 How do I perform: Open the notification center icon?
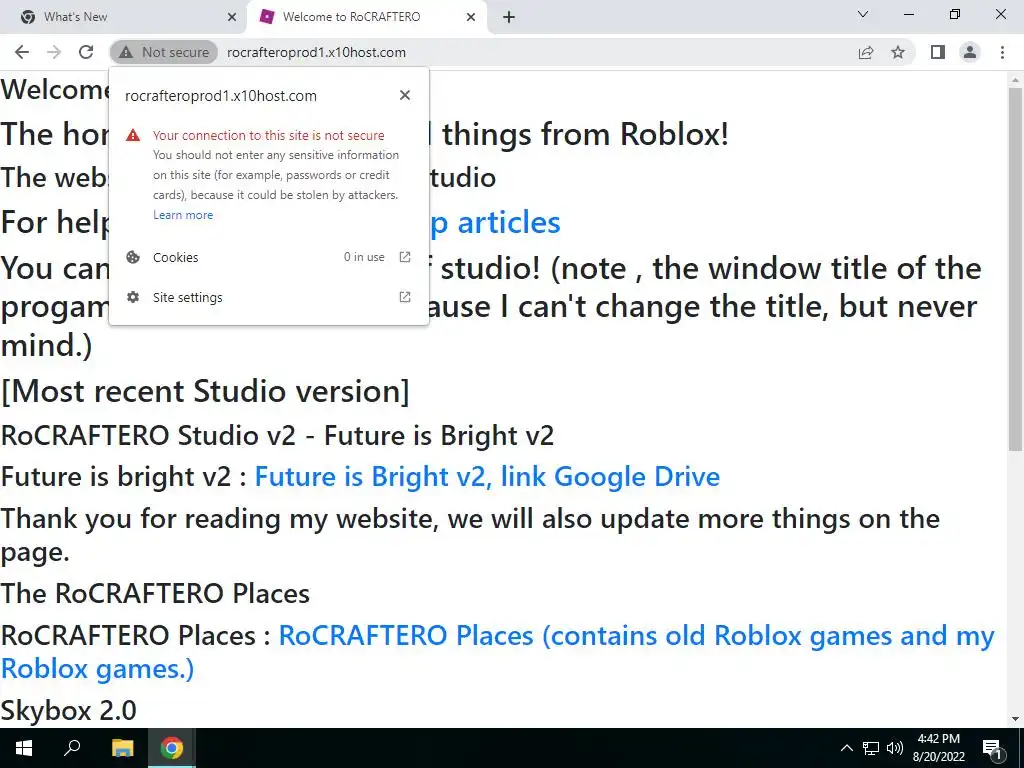[993, 748]
